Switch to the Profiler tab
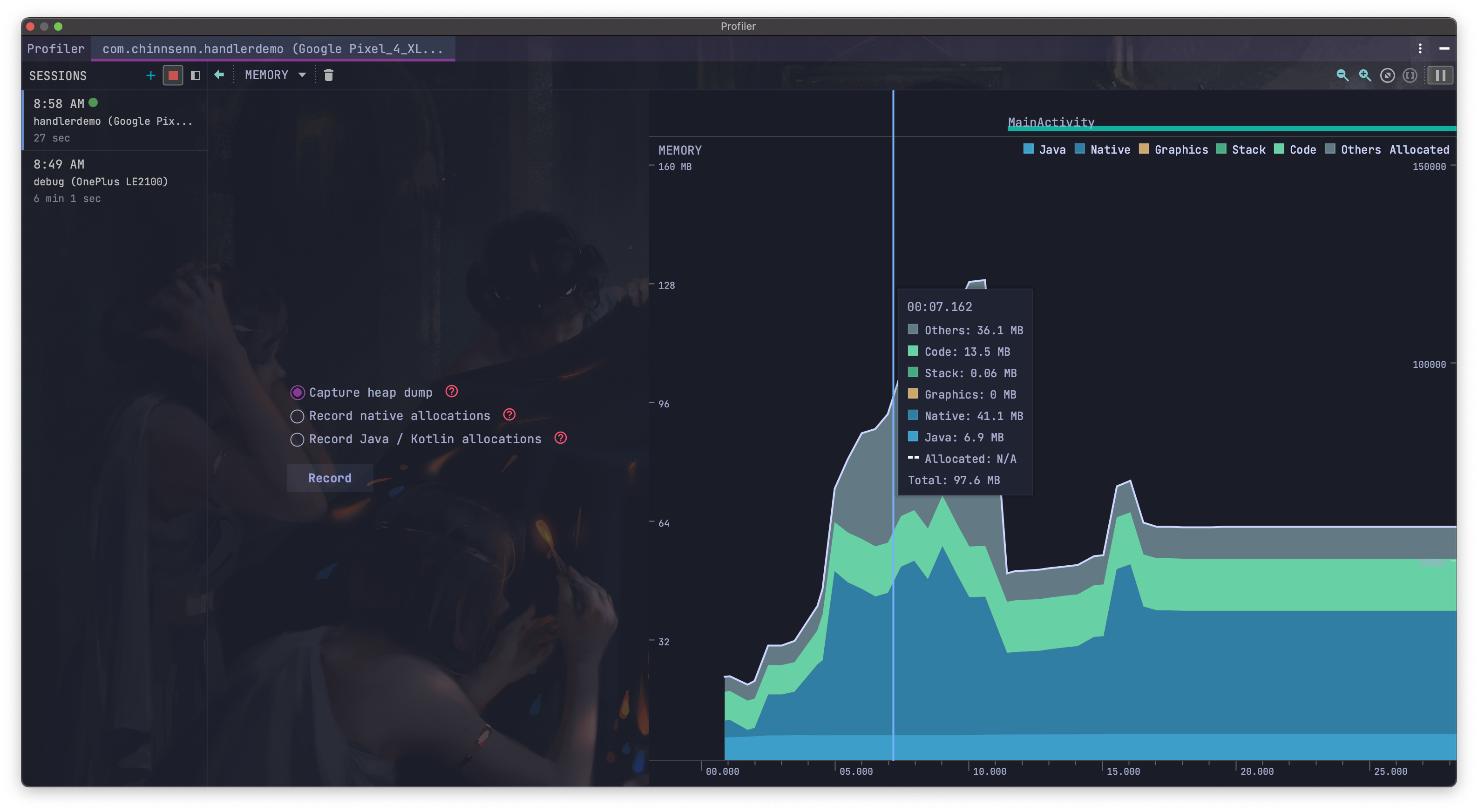This screenshot has width=1478, height=812. pyautogui.click(x=56, y=49)
